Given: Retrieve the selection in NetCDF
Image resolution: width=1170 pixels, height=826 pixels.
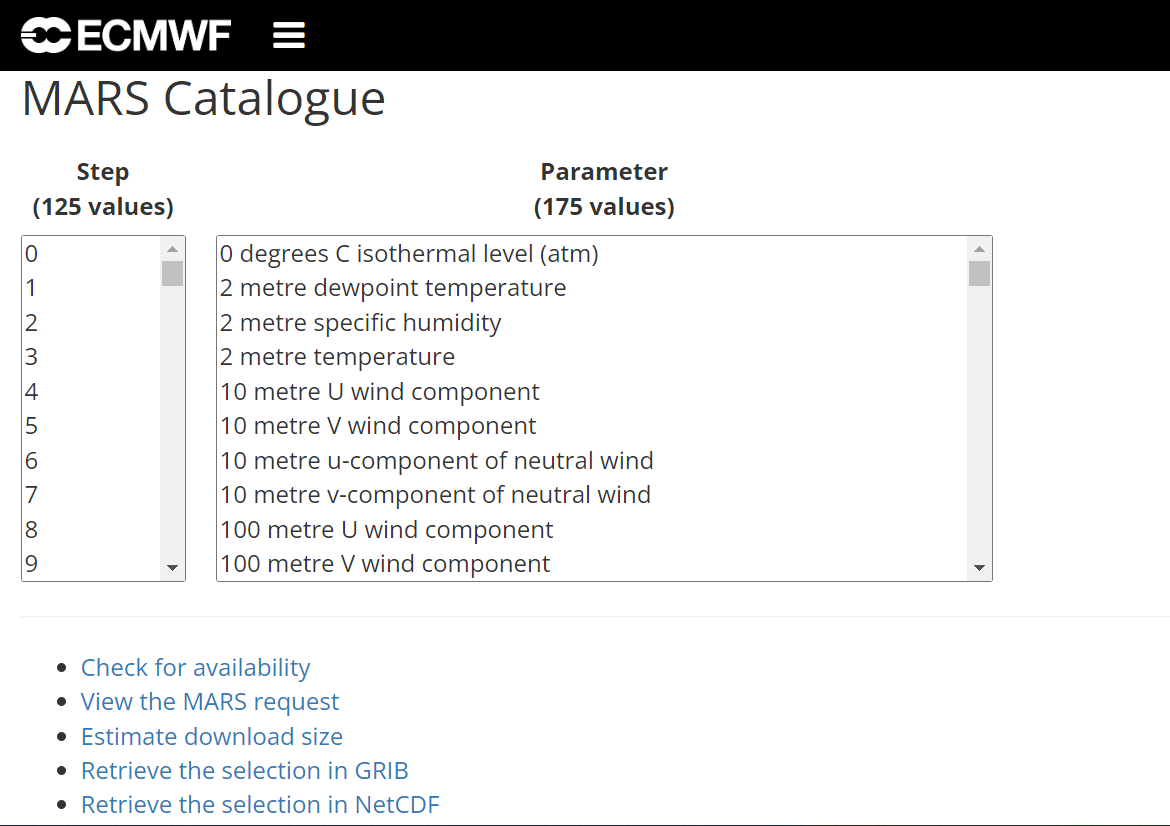Looking at the screenshot, I should (260, 805).
